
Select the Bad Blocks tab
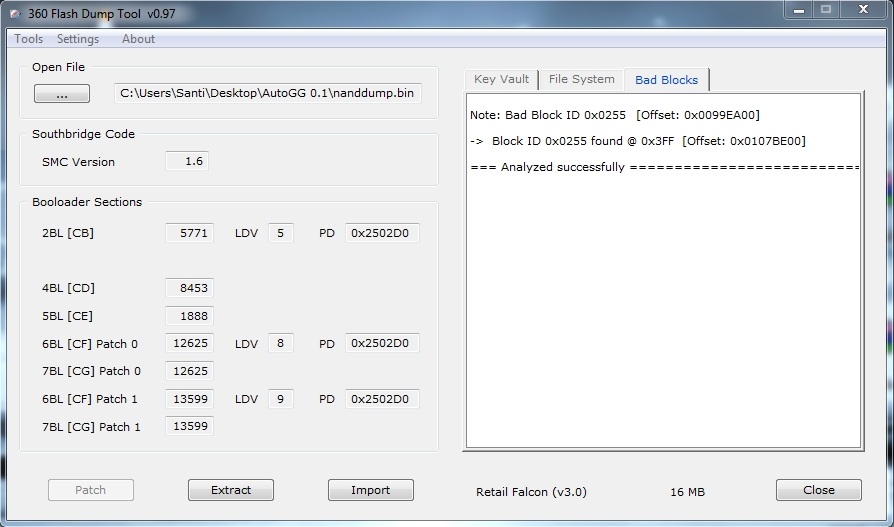tap(667, 80)
